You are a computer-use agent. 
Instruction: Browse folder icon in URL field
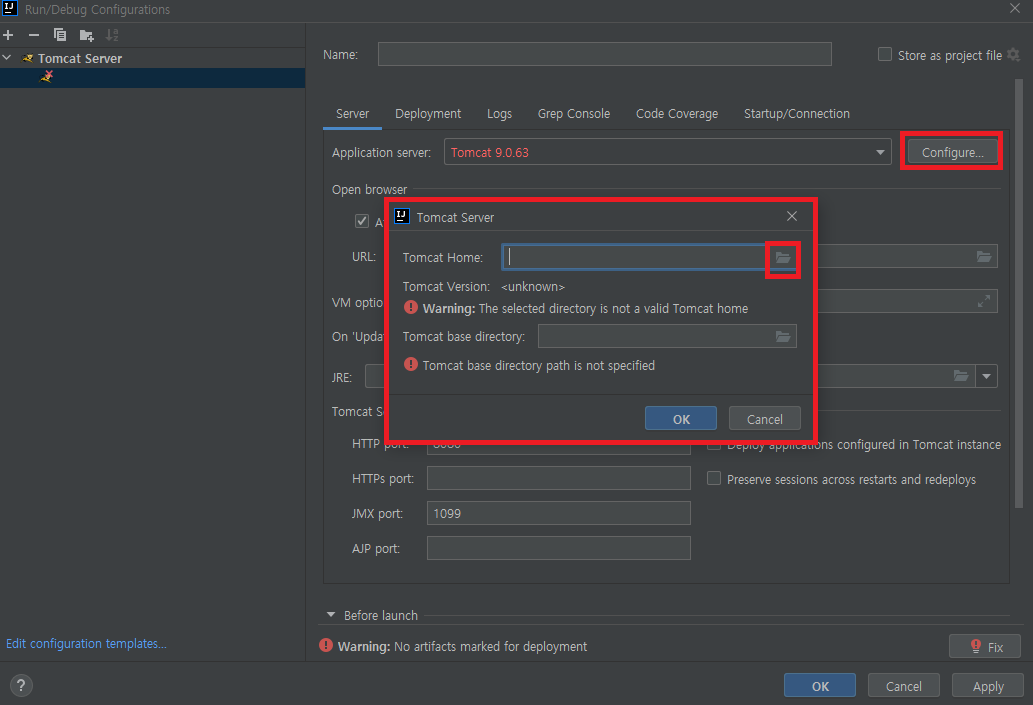(x=984, y=256)
